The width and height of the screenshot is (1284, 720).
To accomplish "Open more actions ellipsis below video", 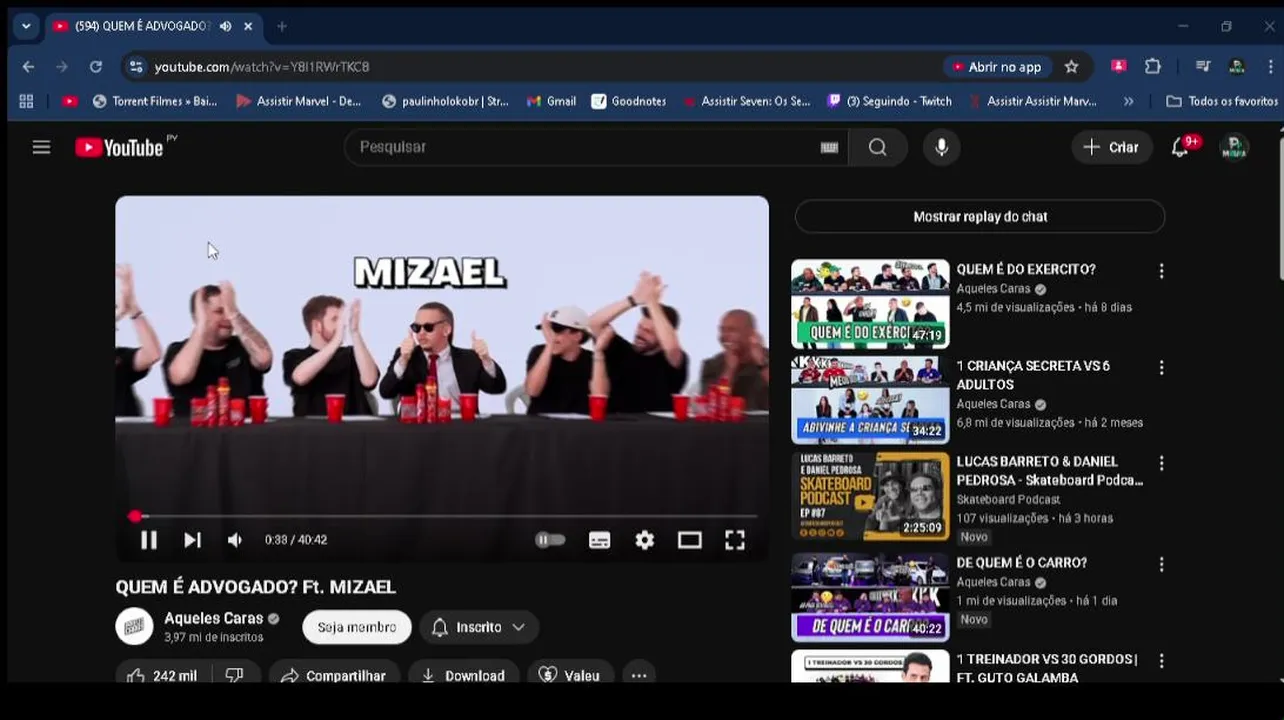I will tap(639, 675).
